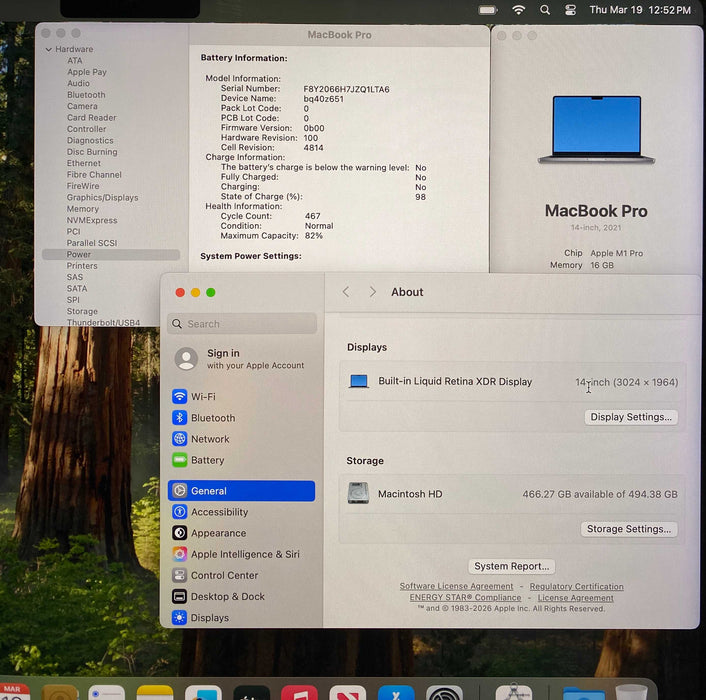Viewport: 706px width, 700px height.
Task: Open Music from the Dock
Action: [299, 692]
